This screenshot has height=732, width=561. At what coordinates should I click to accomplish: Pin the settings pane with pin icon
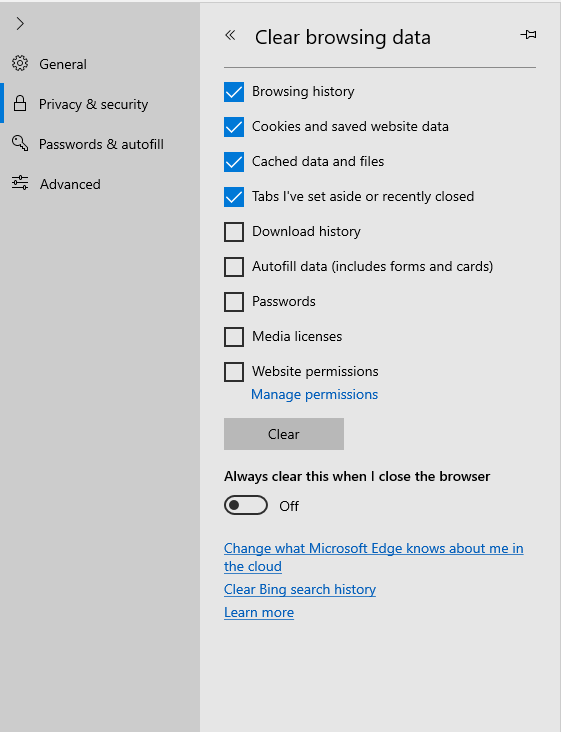(x=528, y=35)
